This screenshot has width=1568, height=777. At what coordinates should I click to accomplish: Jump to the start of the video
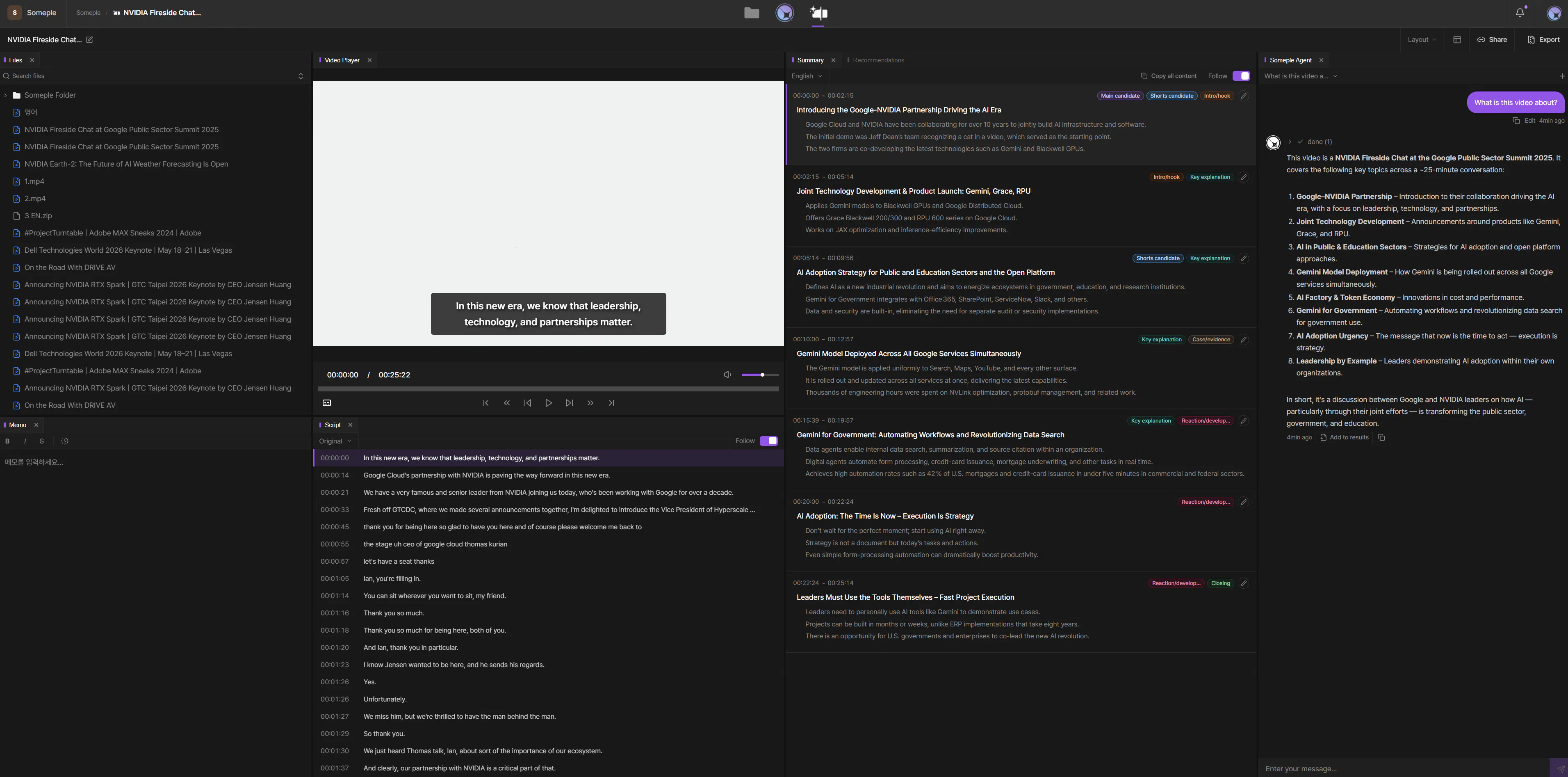click(486, 403)
